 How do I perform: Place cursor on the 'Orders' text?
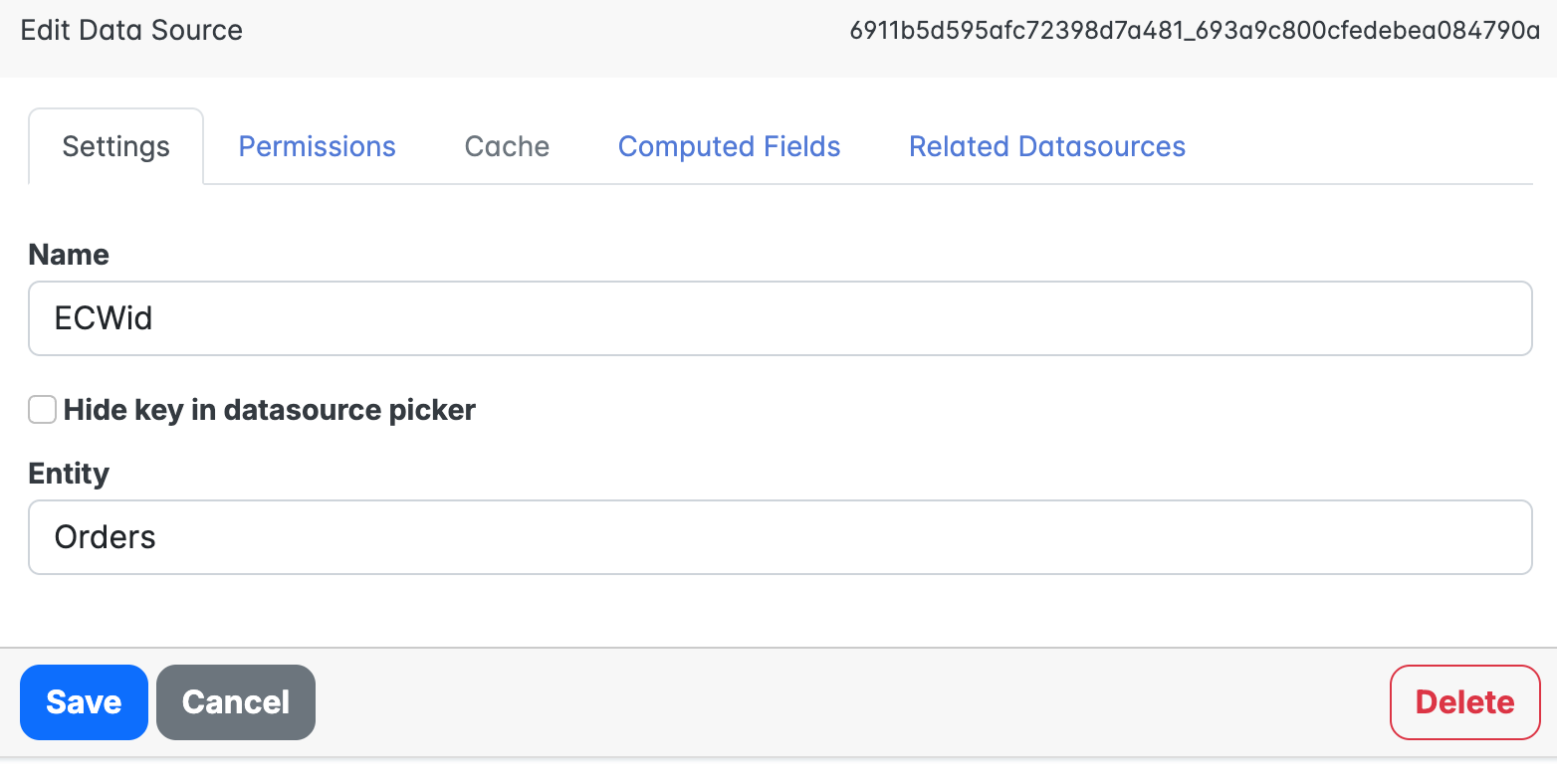(106, 537)
